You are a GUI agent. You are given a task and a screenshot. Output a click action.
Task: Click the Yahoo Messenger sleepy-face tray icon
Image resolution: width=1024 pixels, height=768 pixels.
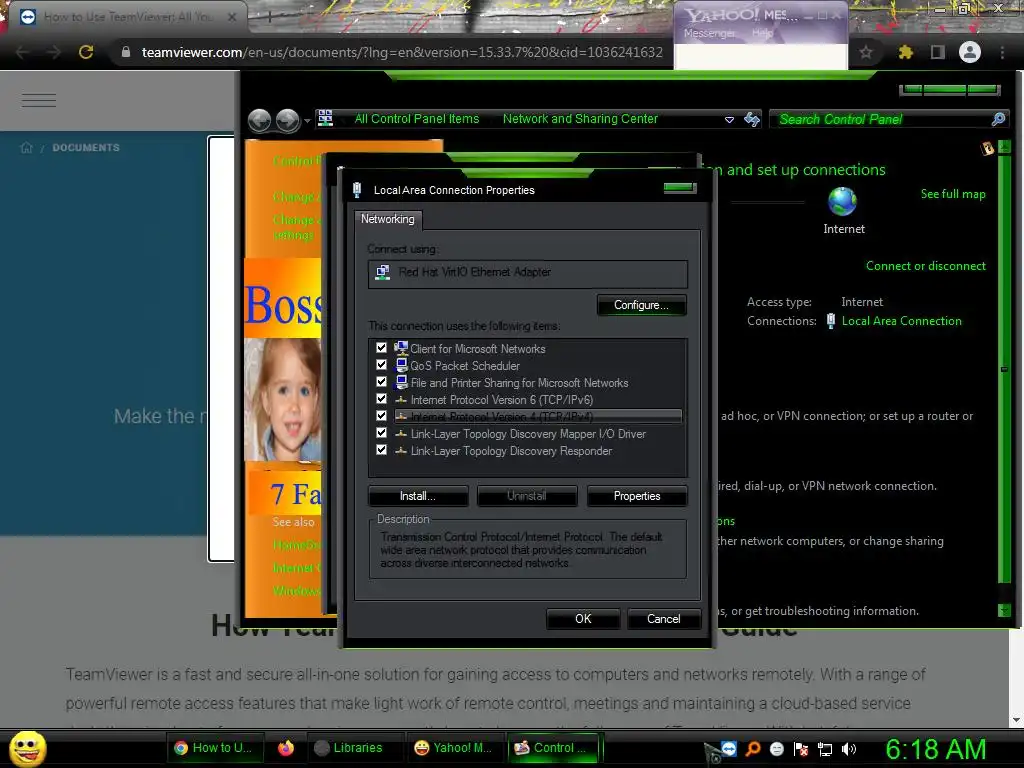coord(776,748)
